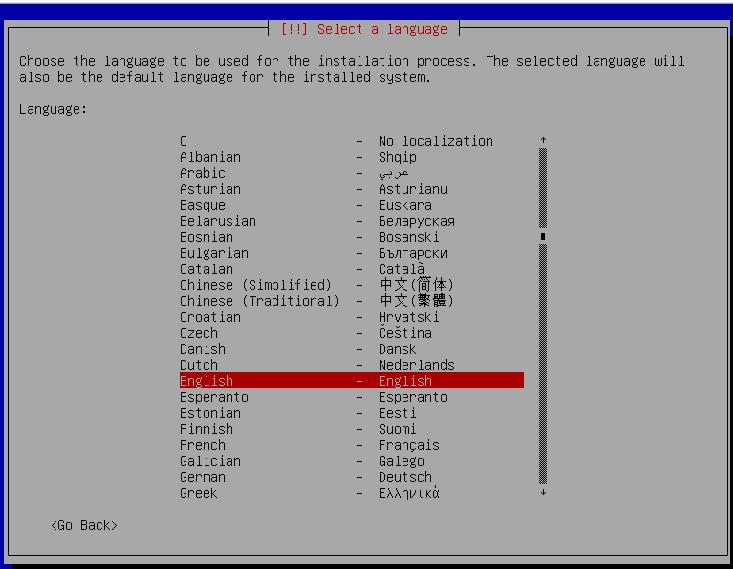733x569 pixels.
Task: Select Croatian (Hrvatski)
Action: (x=352, y=317)
